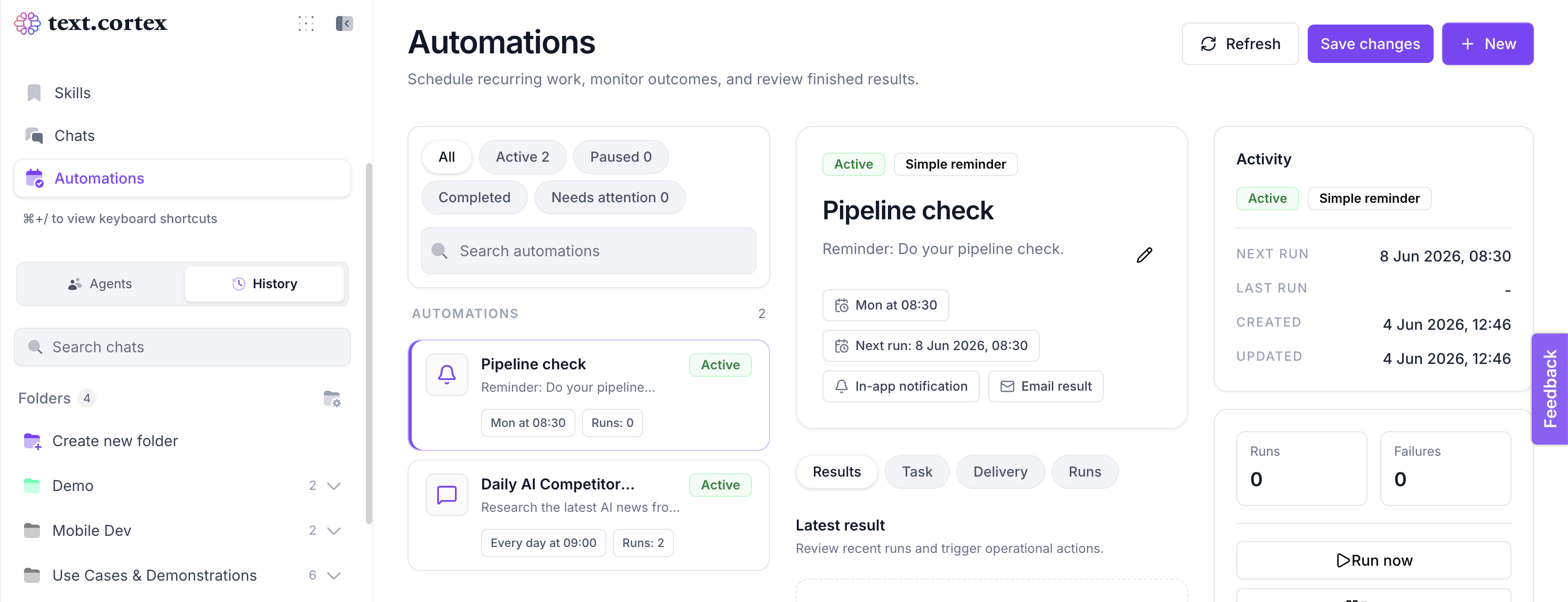Click the Every day at 09:00 chip
Image resolution: width=1568 pixels, height=602 pixels.
pyautogui.click(x=543, y=543)
